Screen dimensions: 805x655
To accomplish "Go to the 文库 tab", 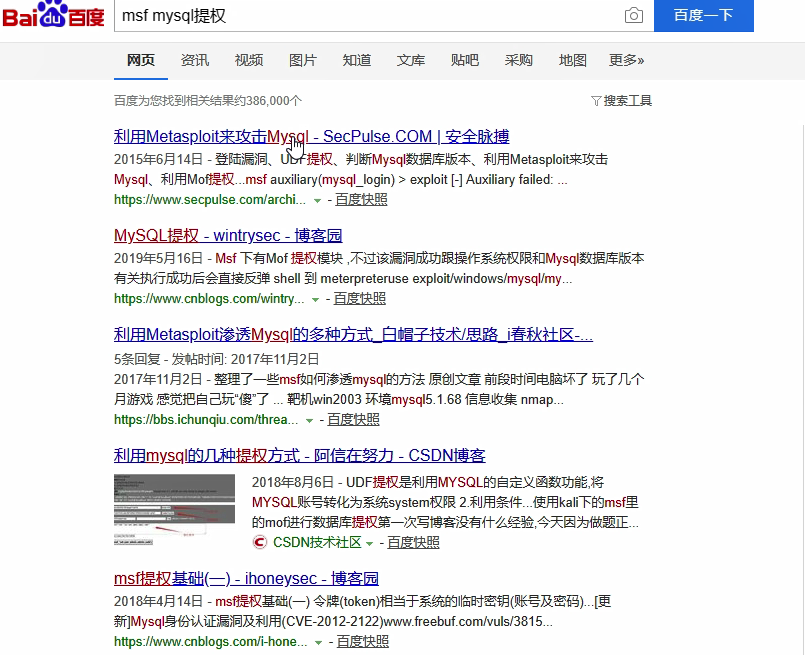I will 410,61.
